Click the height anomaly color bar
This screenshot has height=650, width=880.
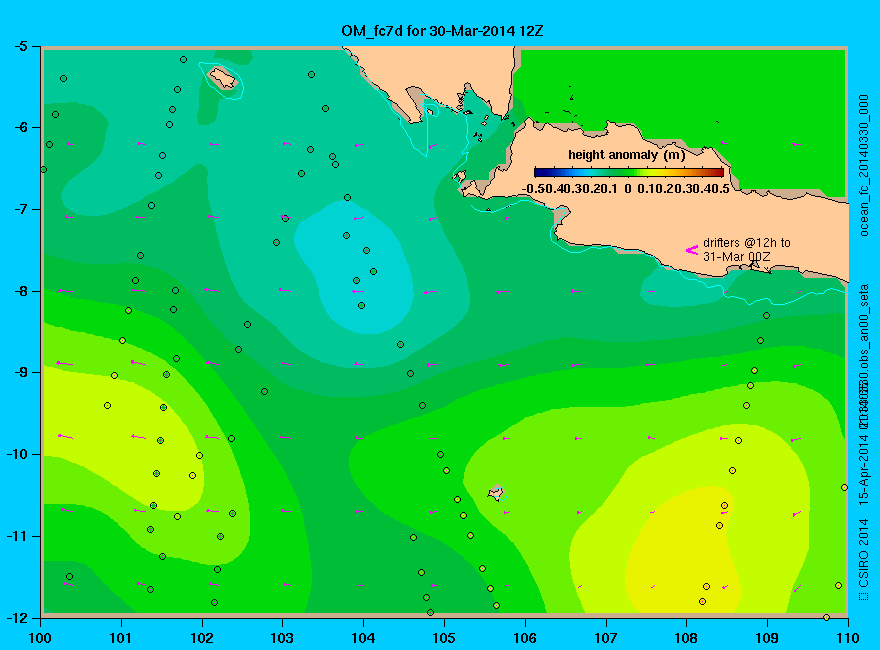click(629, 172)
